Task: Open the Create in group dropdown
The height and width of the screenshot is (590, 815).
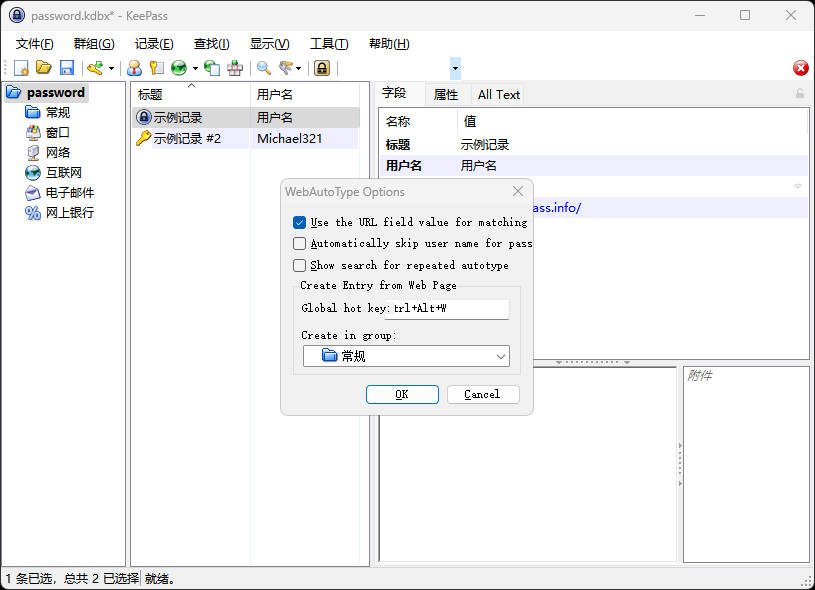Action: (406, 356)
